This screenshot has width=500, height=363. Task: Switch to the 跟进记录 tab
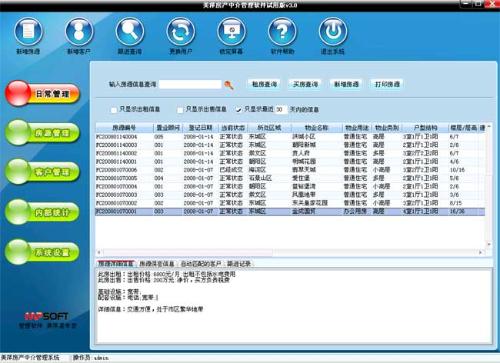[239, 264]
